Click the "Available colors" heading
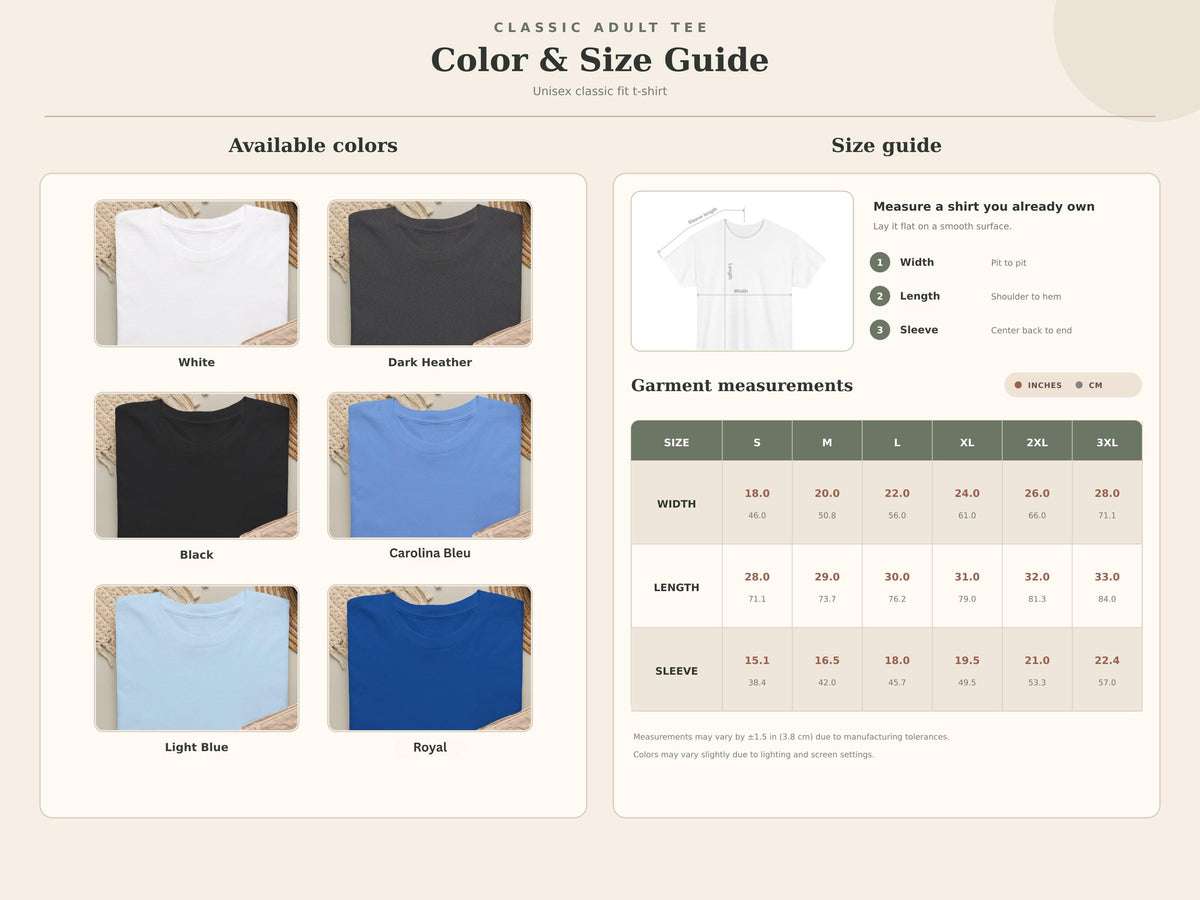This screenshot has width=1200, height=900. pos(313,146)
